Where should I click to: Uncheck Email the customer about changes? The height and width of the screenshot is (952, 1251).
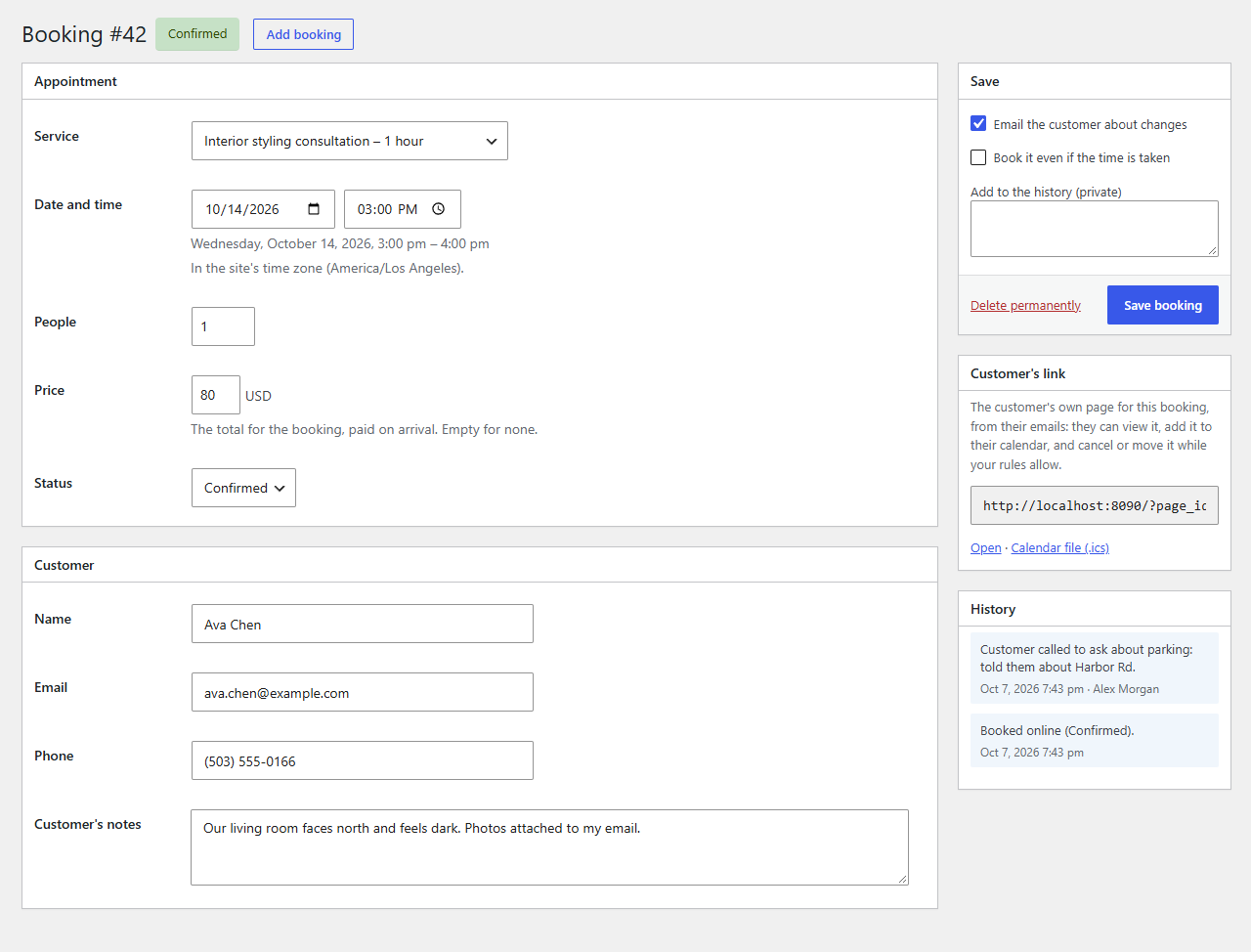click(x=978, y=124)
